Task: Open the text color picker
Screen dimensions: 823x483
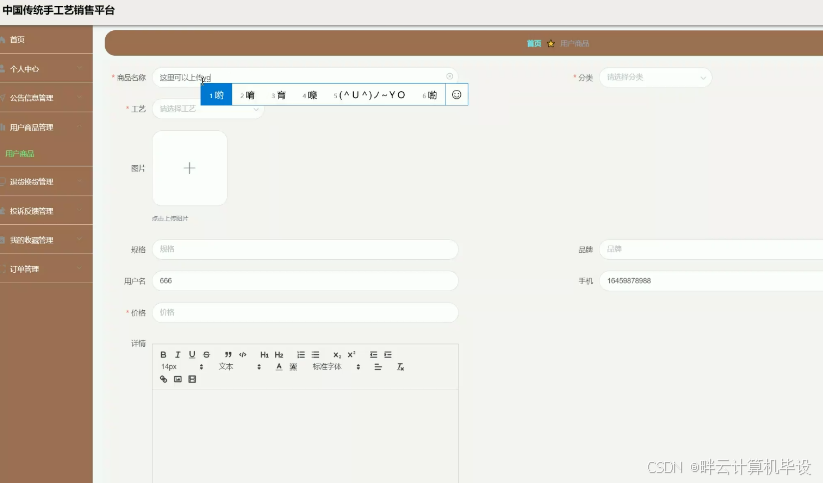Action: (x=279, y=367)
